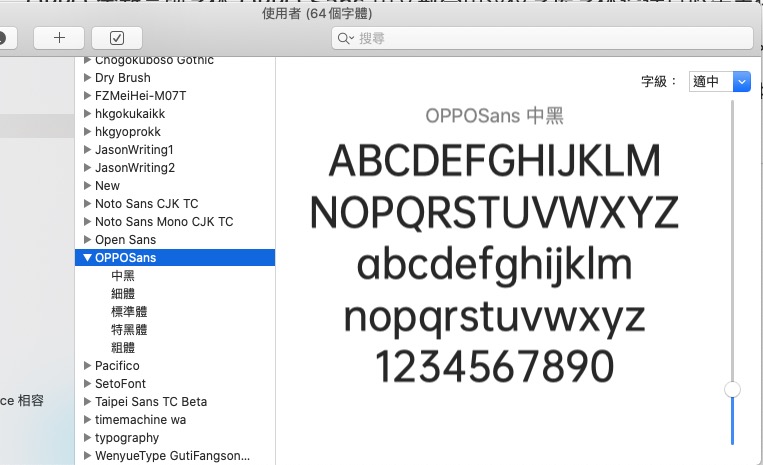This screenshot has height=465, width=763.
Task: Select the Noto Sans Mono CJK TC name
Action: pos(164,222)
